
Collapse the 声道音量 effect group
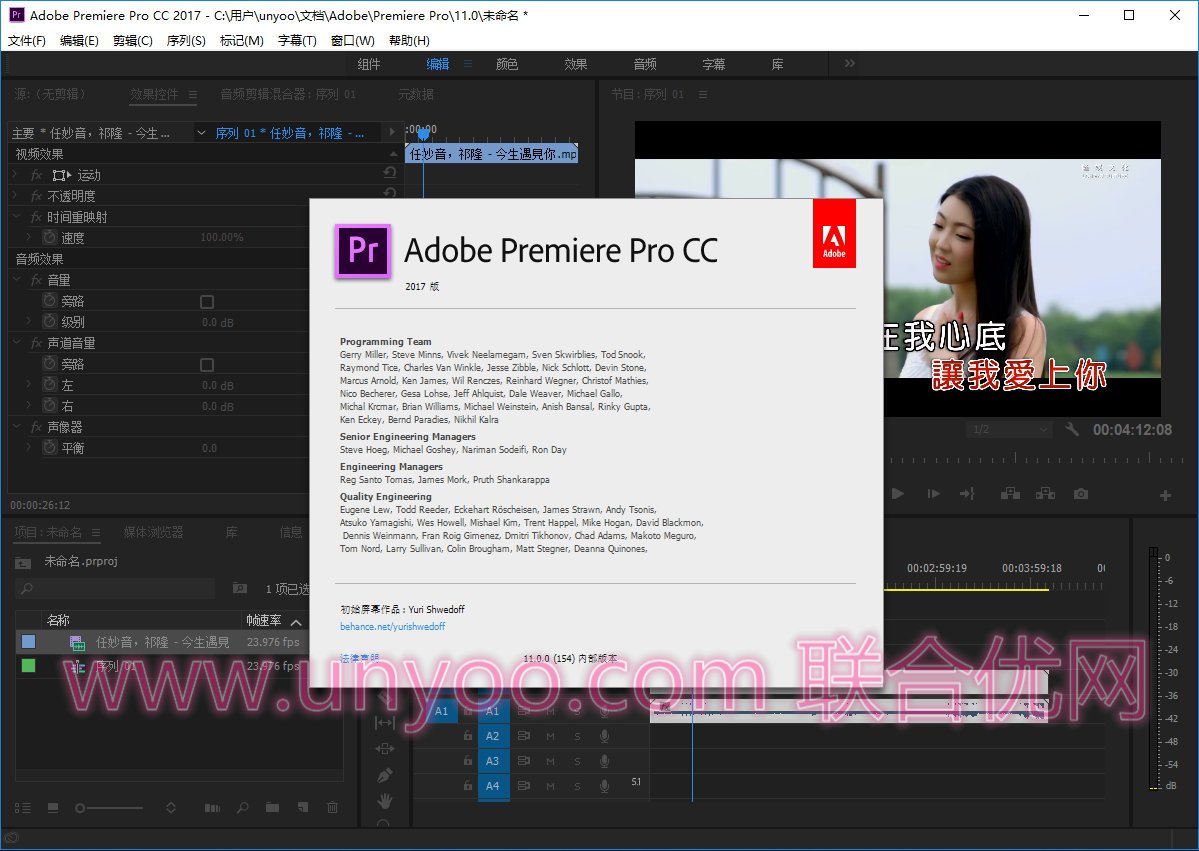pyautogui.click(x=15, y=343)
